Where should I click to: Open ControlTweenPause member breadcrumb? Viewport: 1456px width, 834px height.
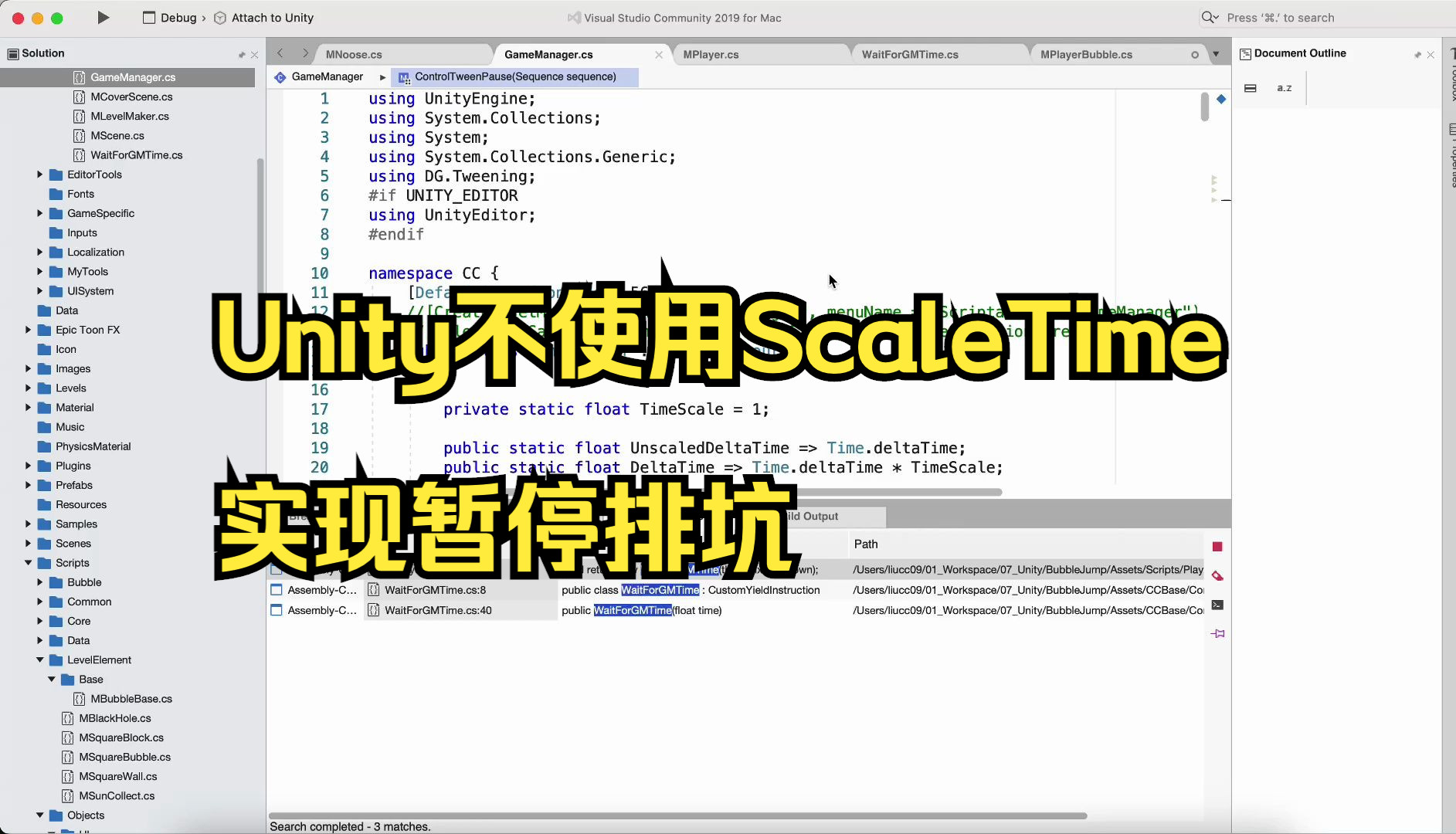tap(515, 76)
